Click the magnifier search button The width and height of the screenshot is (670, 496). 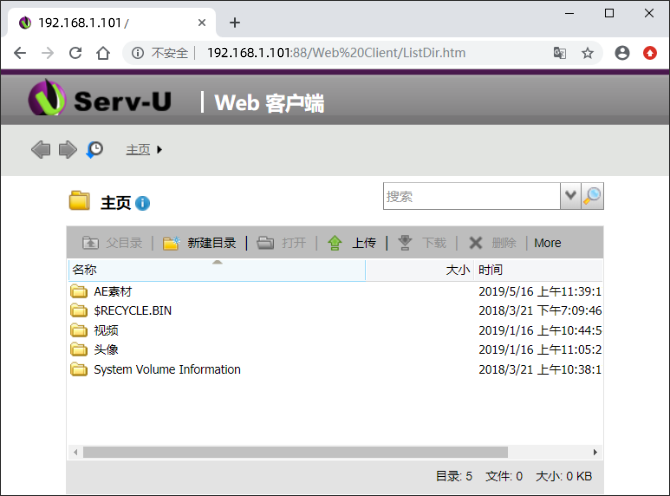[x=592, y=197]
